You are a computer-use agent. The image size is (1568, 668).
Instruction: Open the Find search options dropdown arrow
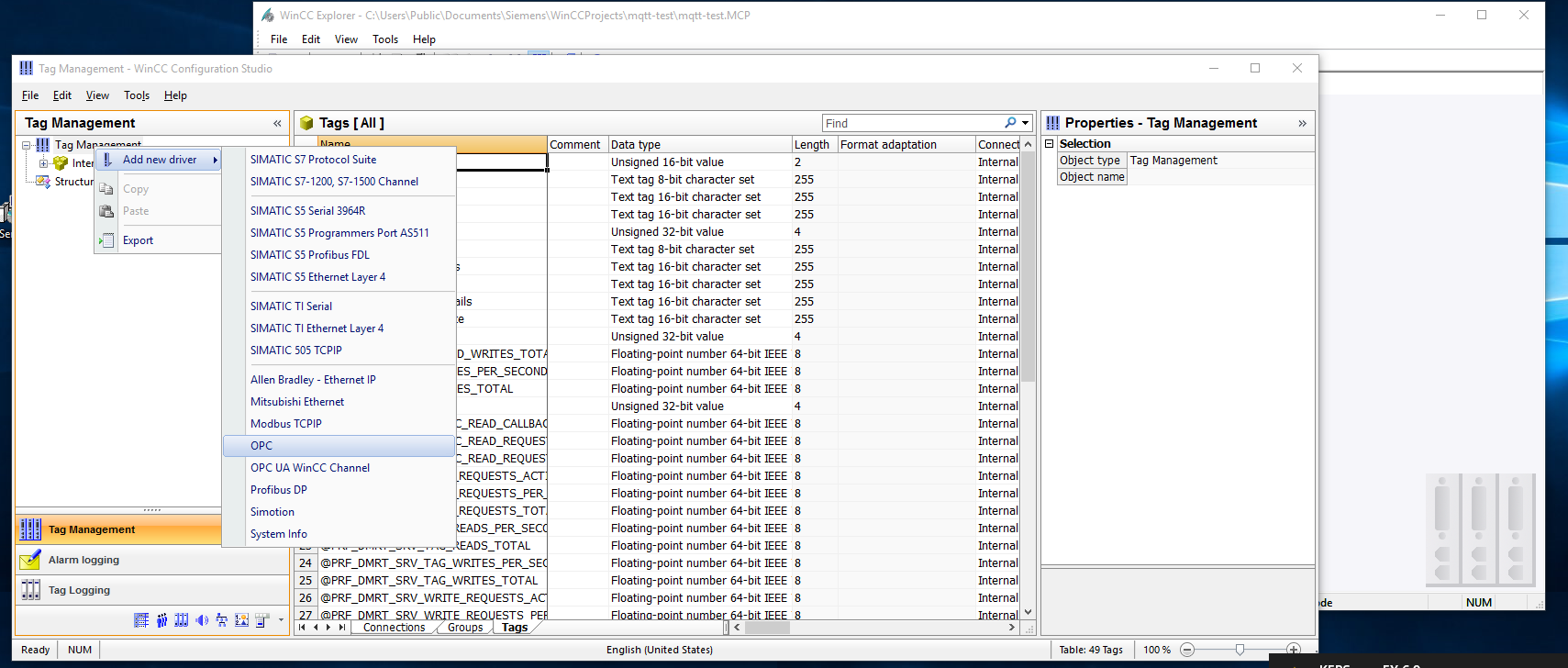pos(1026,123)
